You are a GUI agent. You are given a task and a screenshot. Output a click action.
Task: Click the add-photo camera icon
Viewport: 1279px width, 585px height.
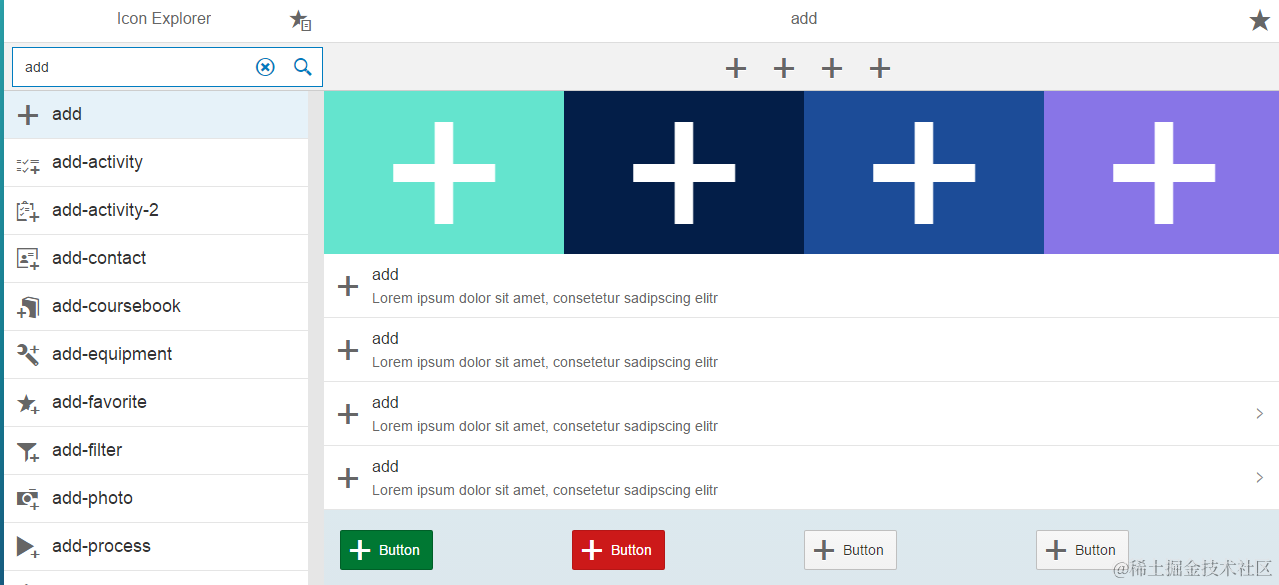coord(28,498)
